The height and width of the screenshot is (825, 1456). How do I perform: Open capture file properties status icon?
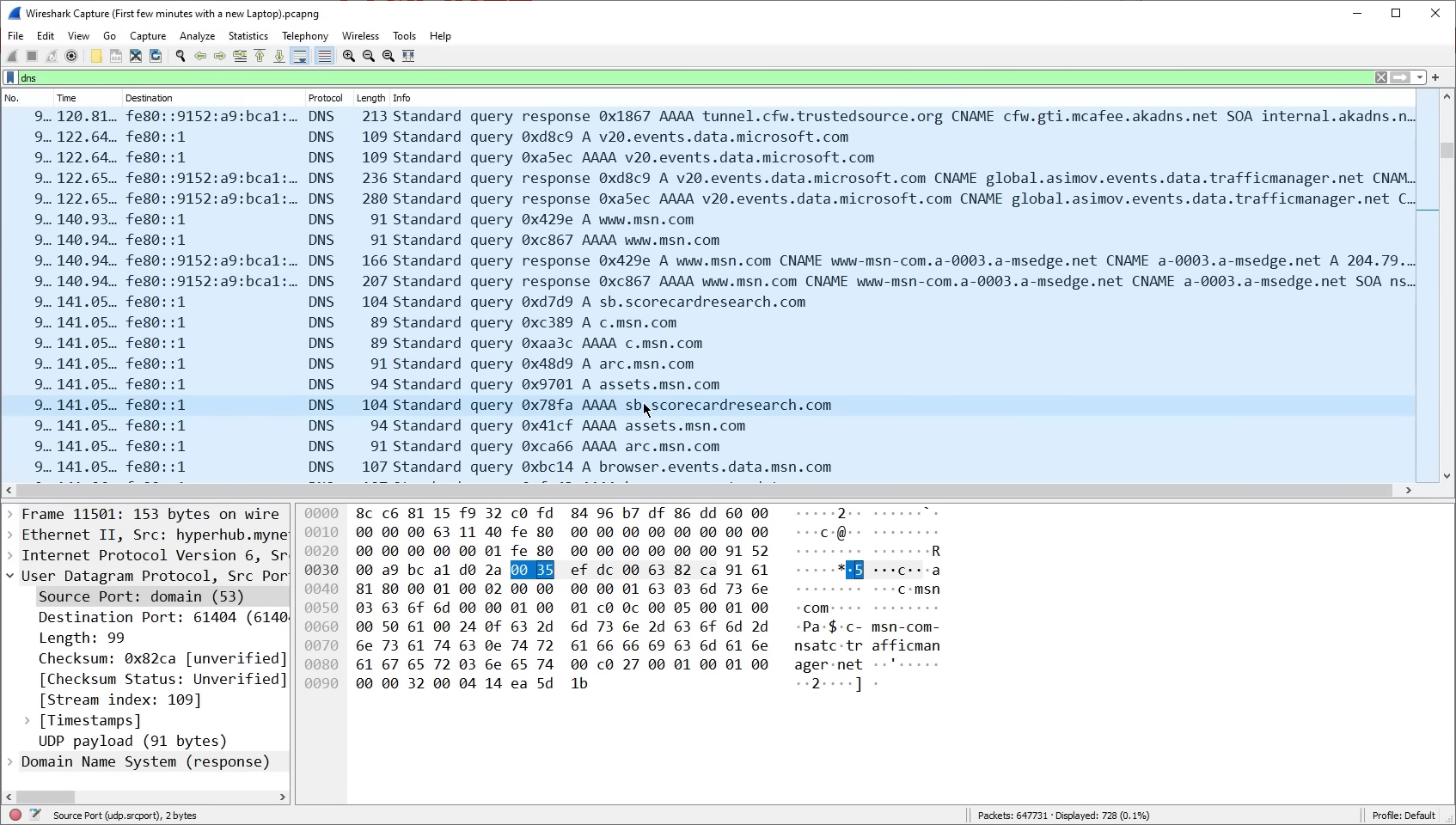tap(35, 815)
